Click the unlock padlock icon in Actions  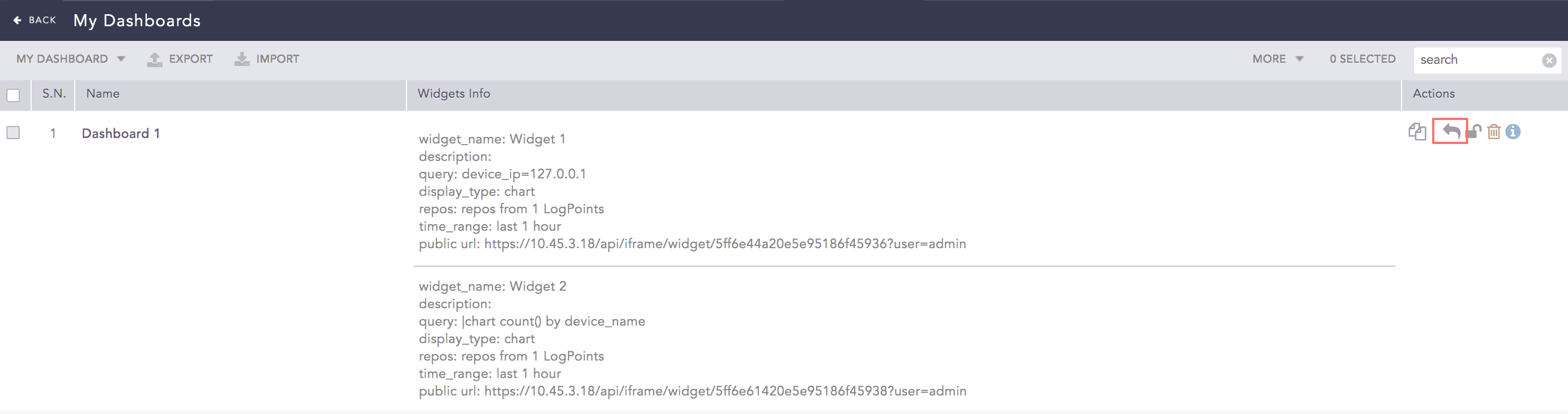point(1474,131)
